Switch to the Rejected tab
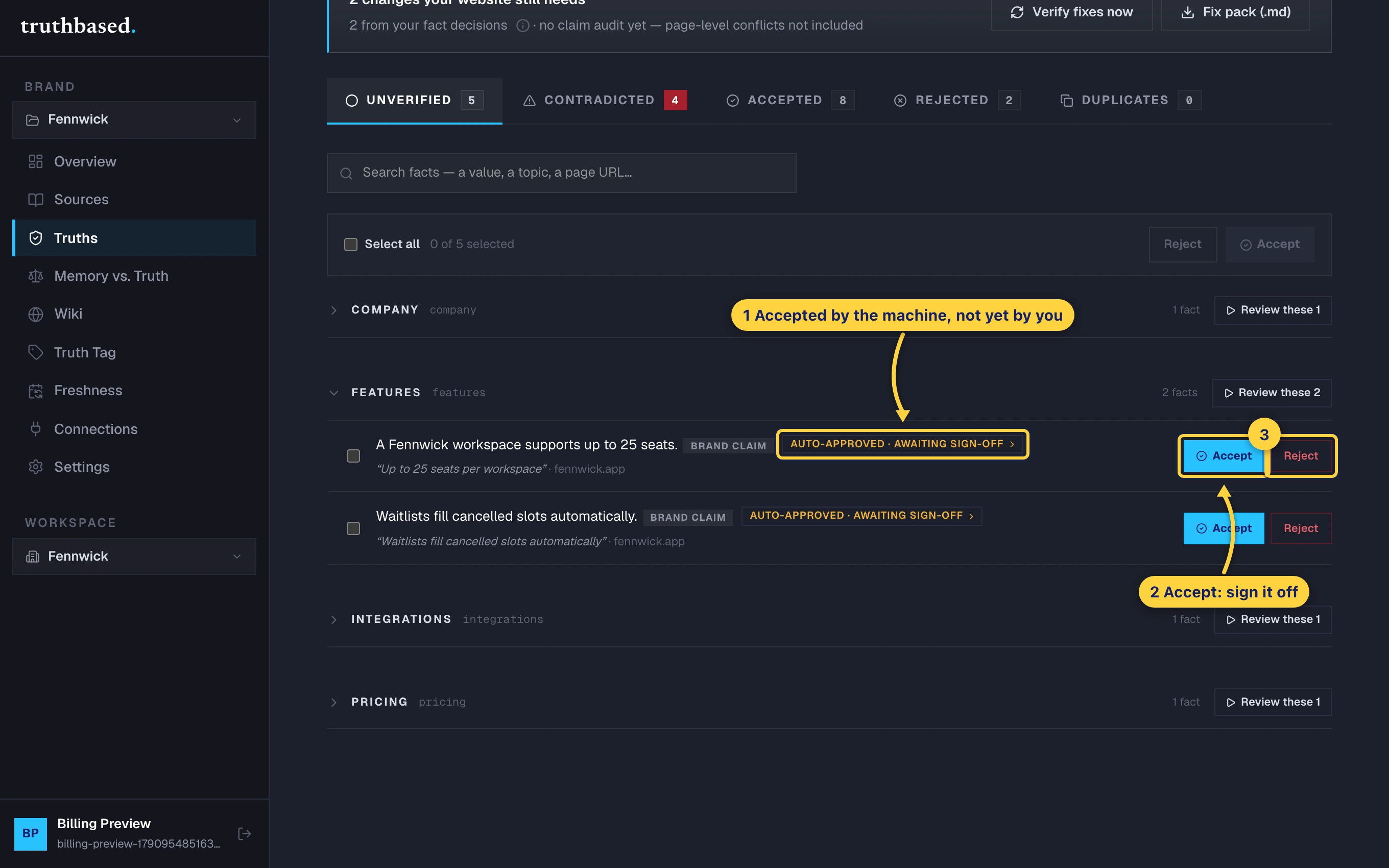This screenshot has width=1389, height=868. pos(957,101)
